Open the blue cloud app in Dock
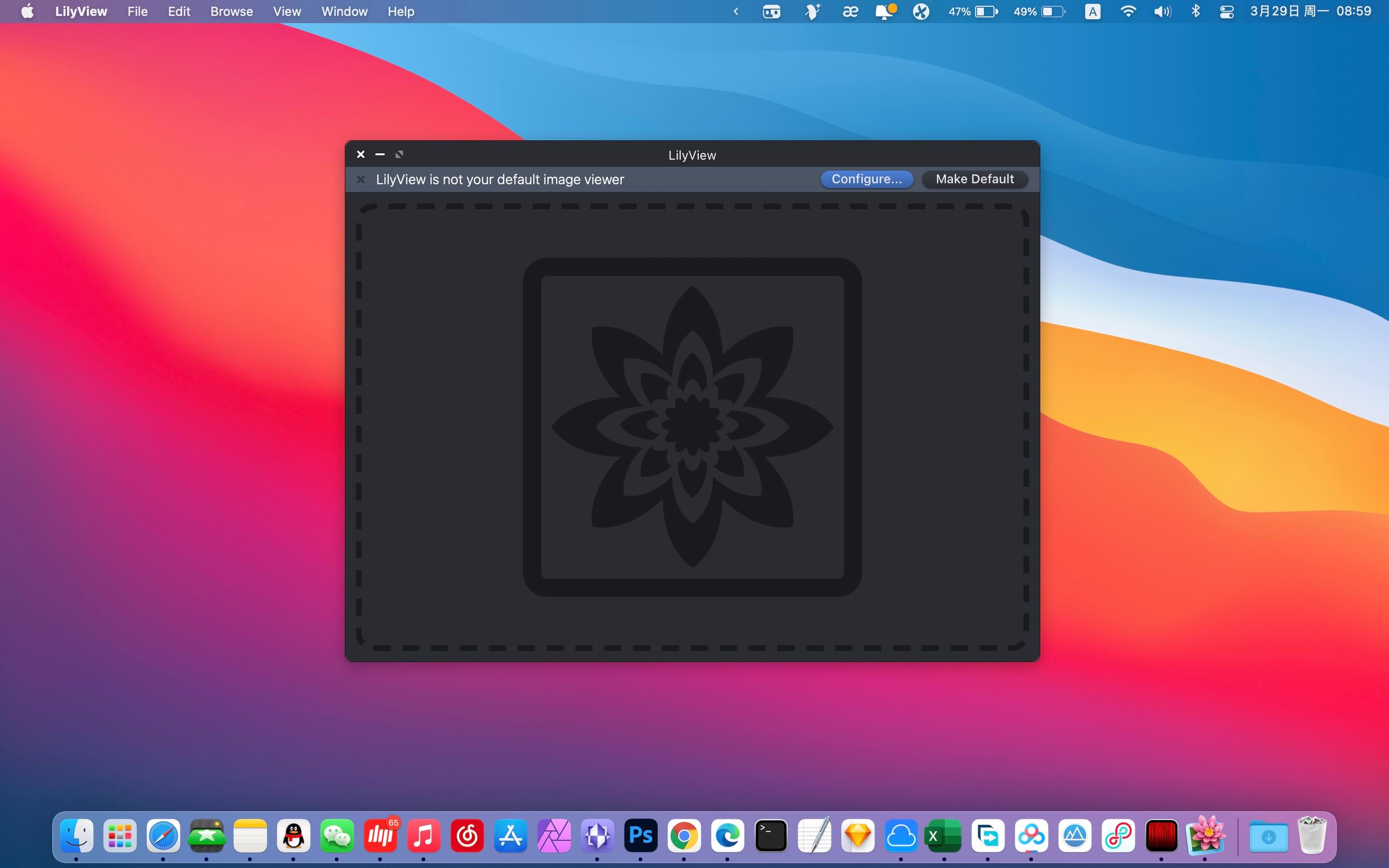 [901, 836]
